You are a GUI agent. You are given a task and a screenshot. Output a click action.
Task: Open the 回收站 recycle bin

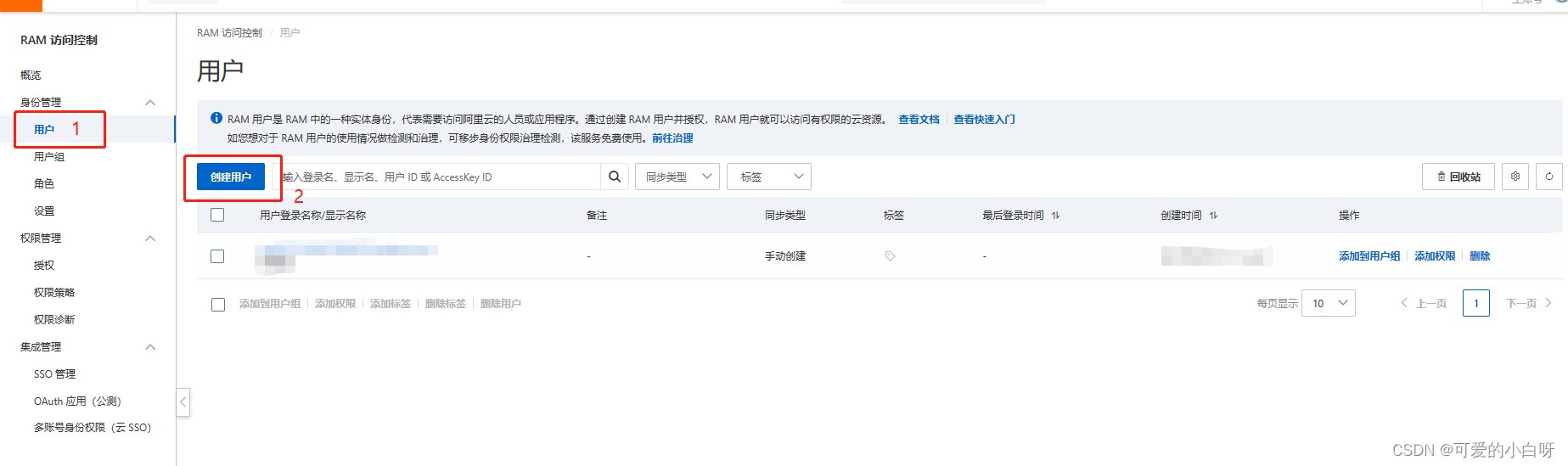[1458, 177]
